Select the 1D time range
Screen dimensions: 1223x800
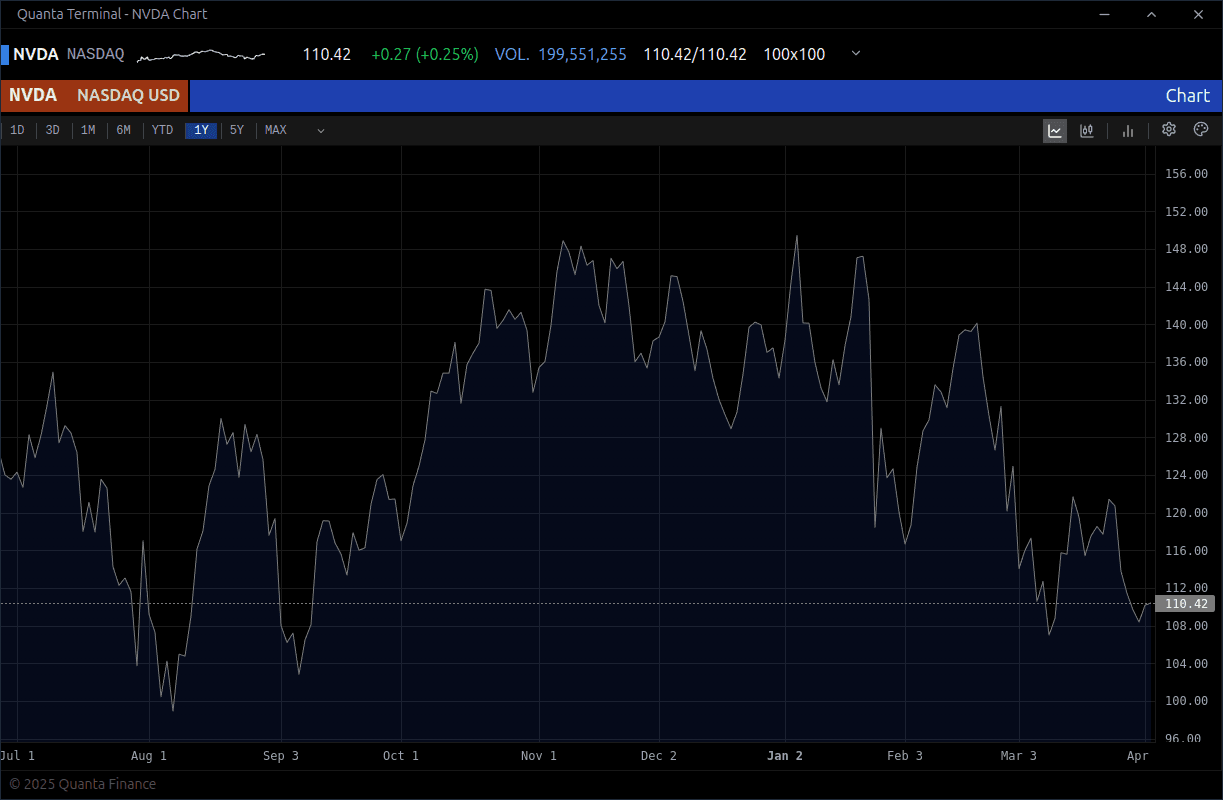17,130
